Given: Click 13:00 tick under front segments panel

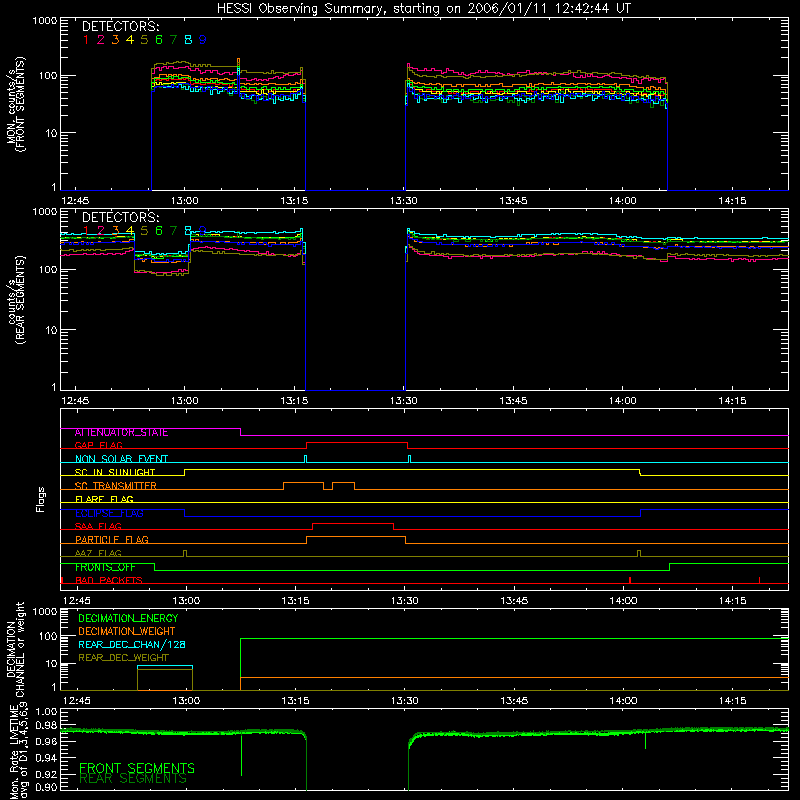Looking at the screenshot, I should pos(185,201).
